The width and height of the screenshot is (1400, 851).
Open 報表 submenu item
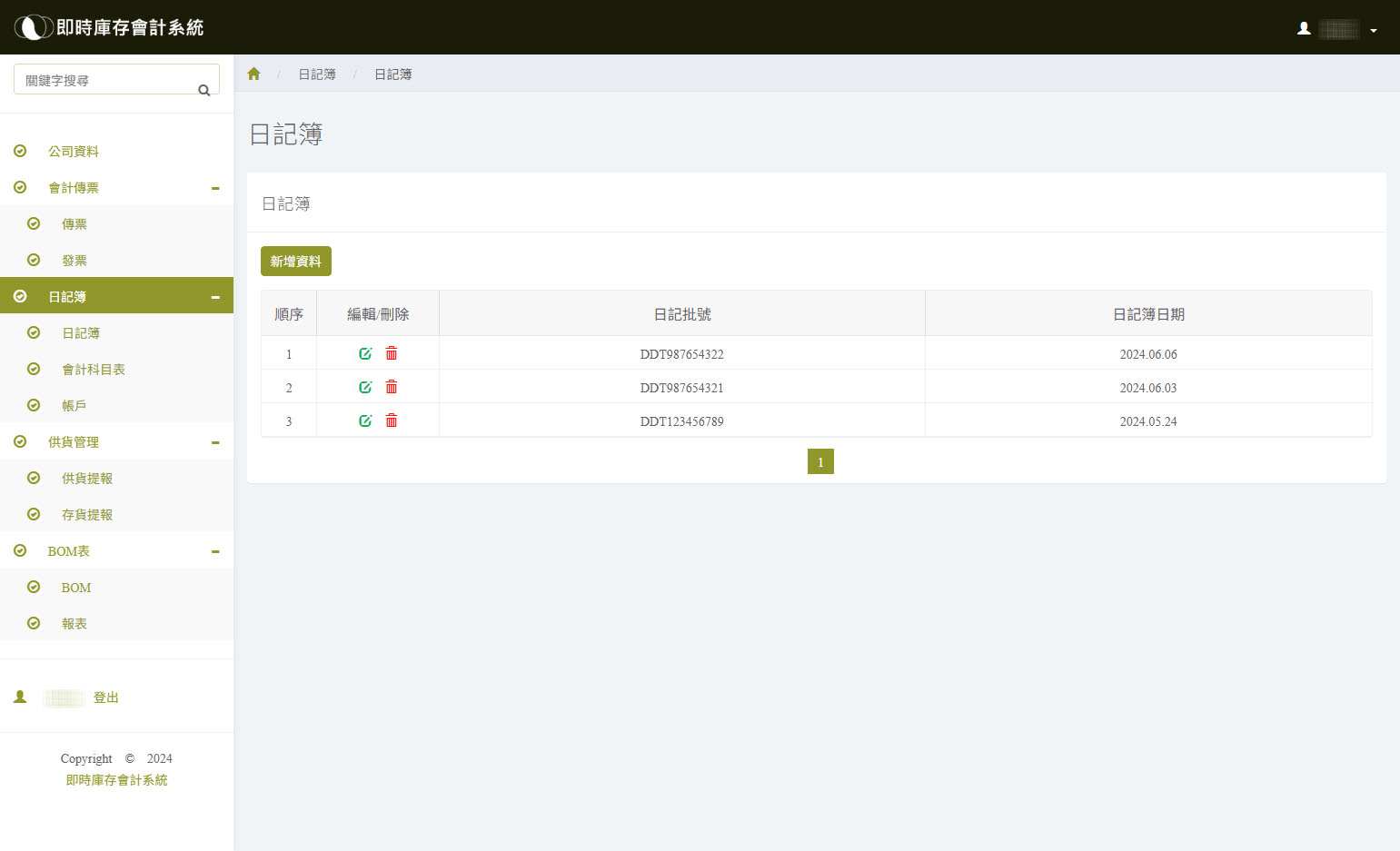tap(74, 624)
